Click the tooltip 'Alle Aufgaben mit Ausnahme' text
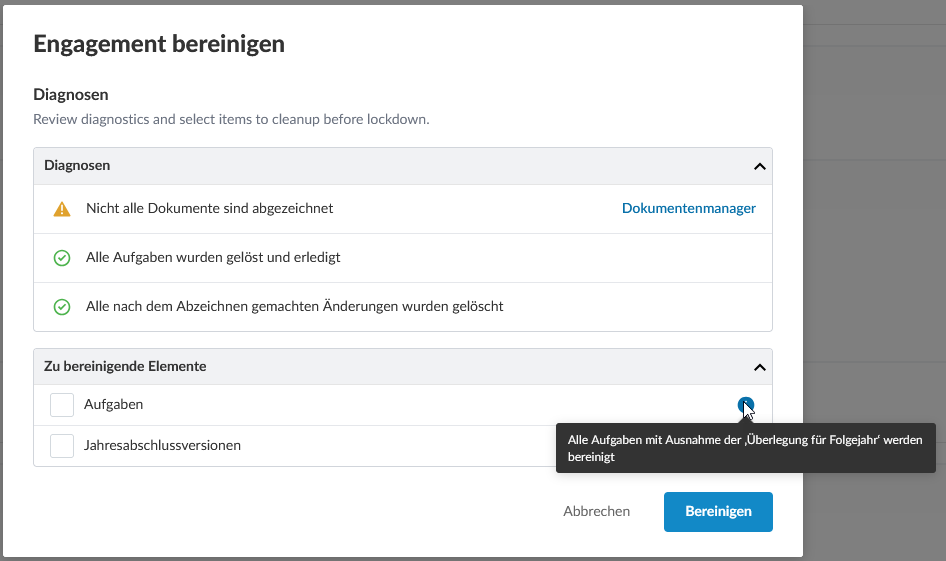 [744, 448]
